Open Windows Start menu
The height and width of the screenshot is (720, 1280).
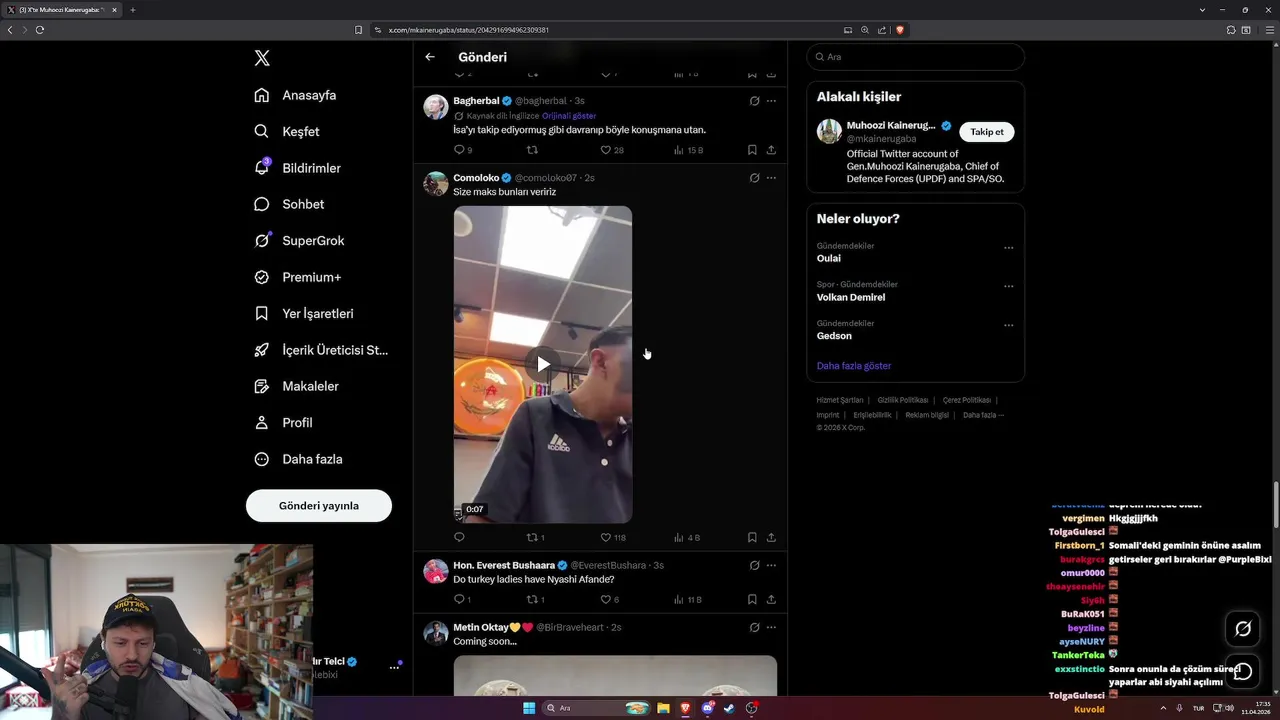pos(529,708)
